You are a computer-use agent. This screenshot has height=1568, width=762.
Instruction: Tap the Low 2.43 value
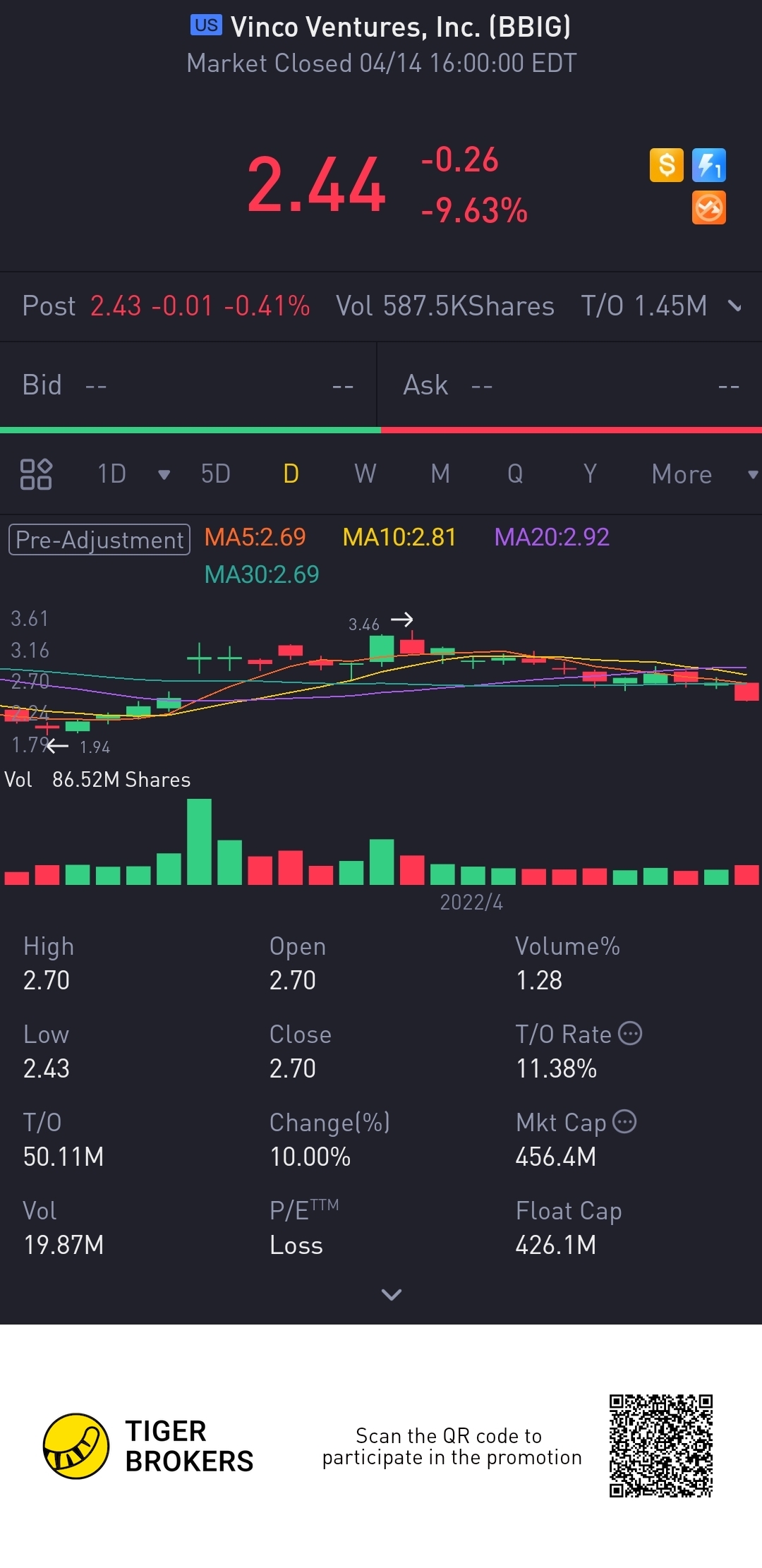pos(47,1068)
